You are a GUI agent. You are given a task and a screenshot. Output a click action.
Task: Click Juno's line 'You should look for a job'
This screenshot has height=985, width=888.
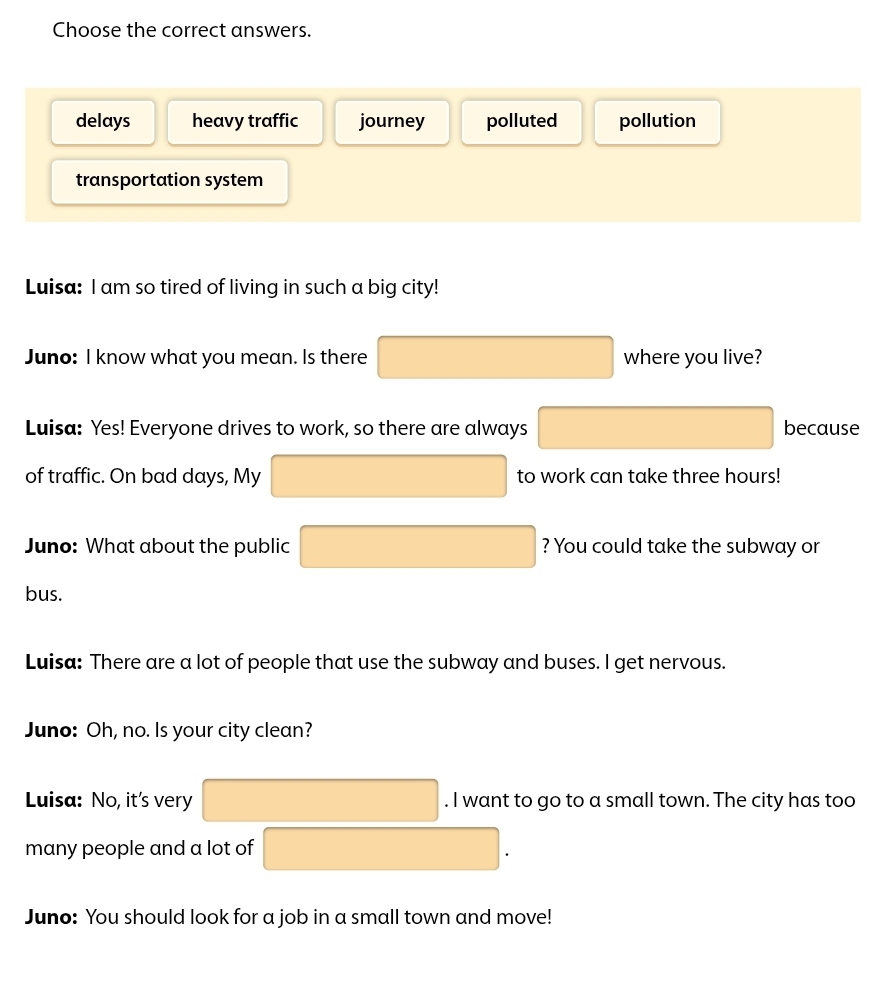tap(318, 917)
